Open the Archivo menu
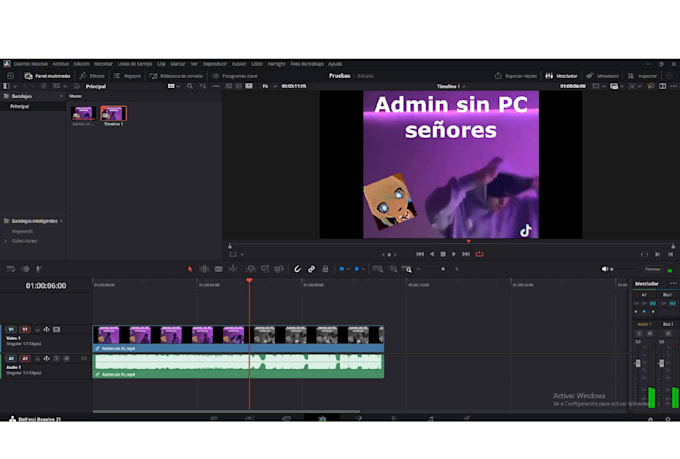This screenshot has width=680, height=459. pos(61,64)
